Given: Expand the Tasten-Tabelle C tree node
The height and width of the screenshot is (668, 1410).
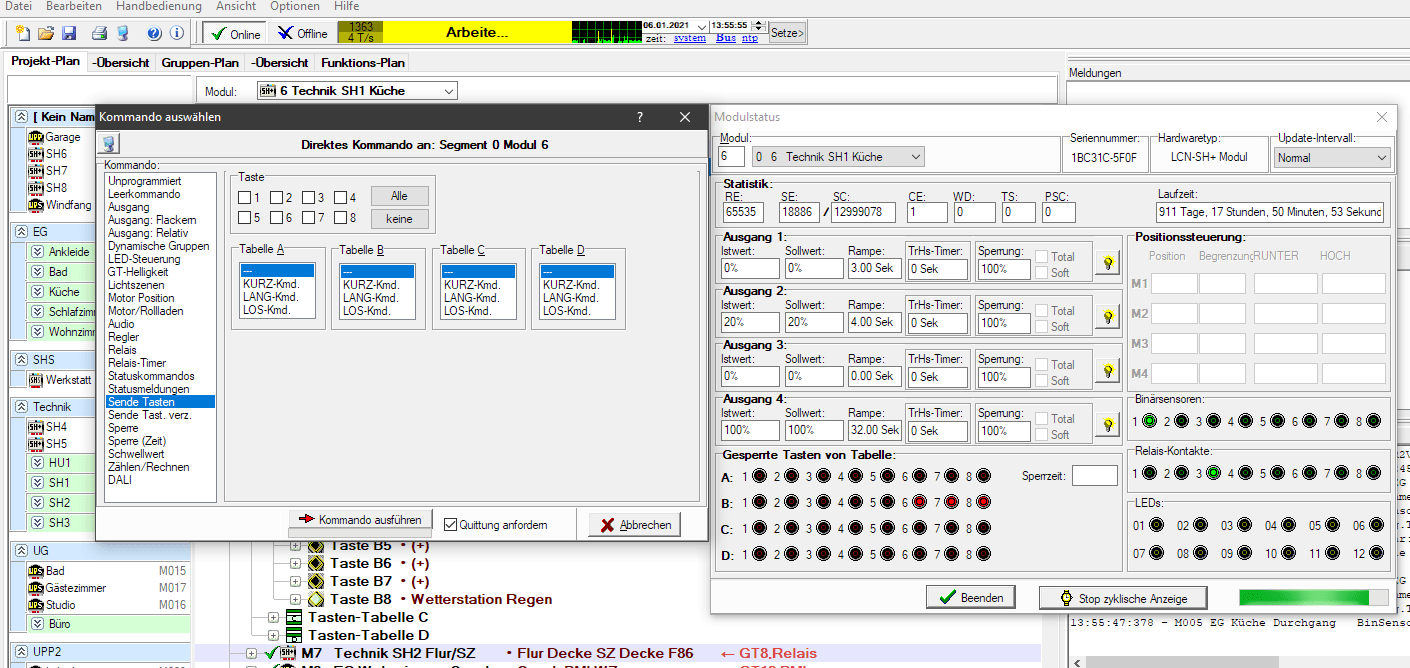Looking at the screenshot, I should [x=273, y=617].
